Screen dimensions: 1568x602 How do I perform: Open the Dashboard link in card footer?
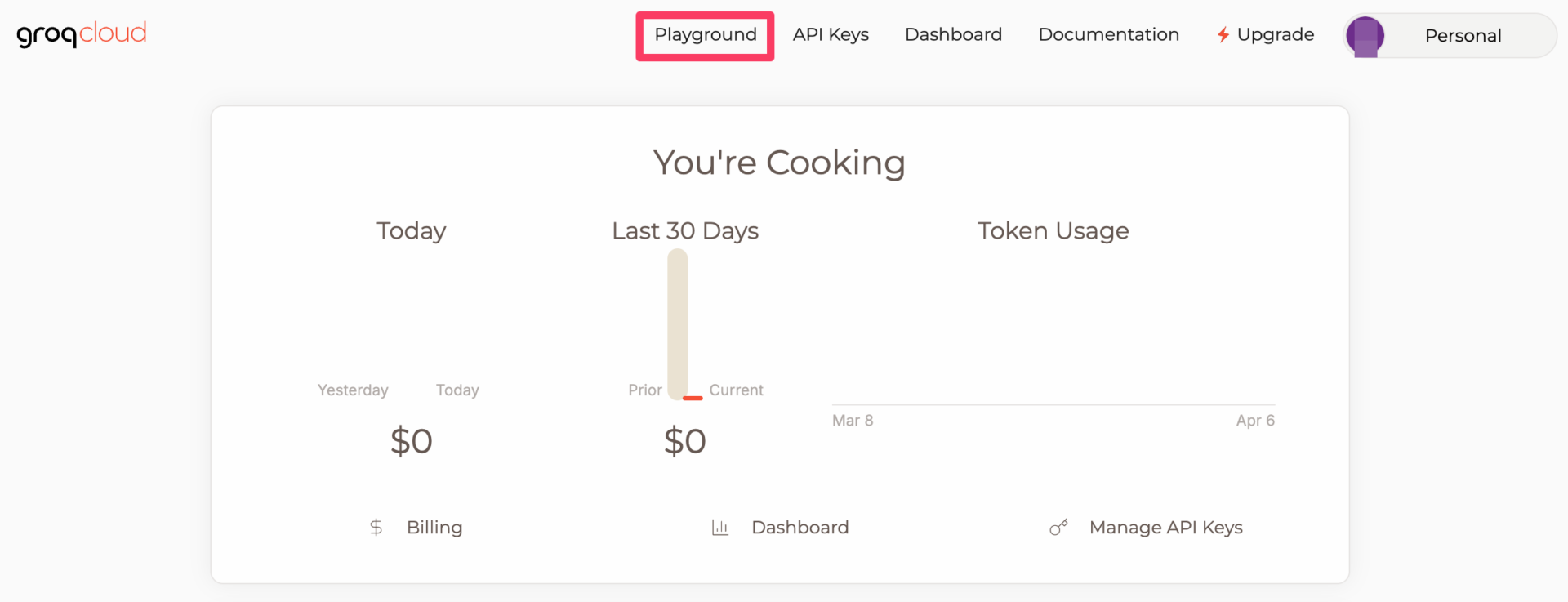click(800, 528)
